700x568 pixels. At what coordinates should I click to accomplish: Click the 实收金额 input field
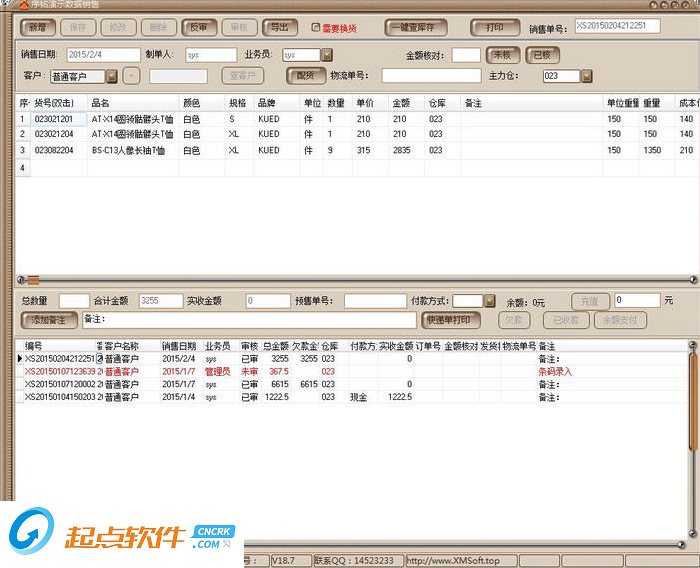pyautogui.click(x=268, y=301)
